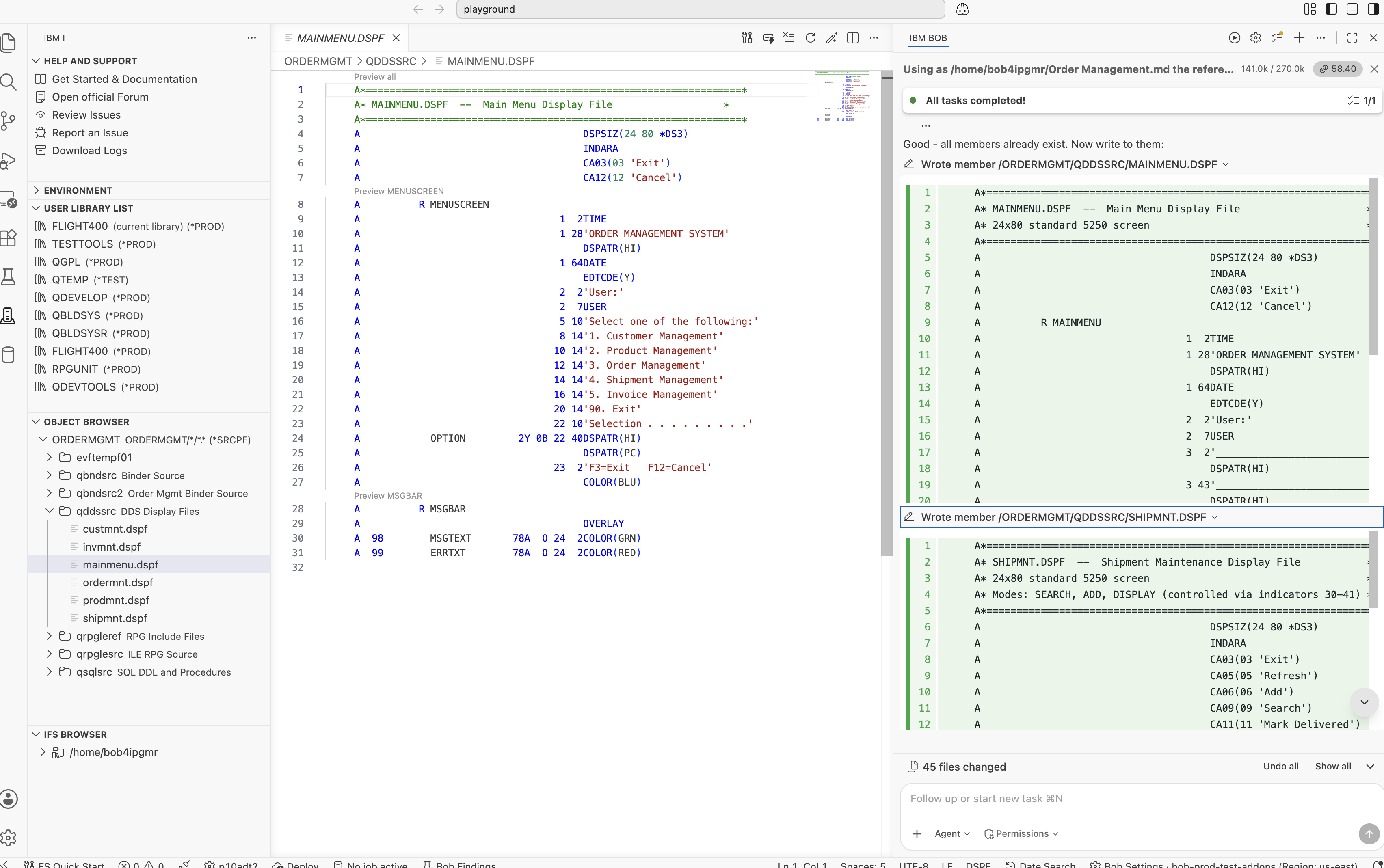The image size is (1384, 868).
Task: Open Get Started & Documentation link
Action: (124, 79)
